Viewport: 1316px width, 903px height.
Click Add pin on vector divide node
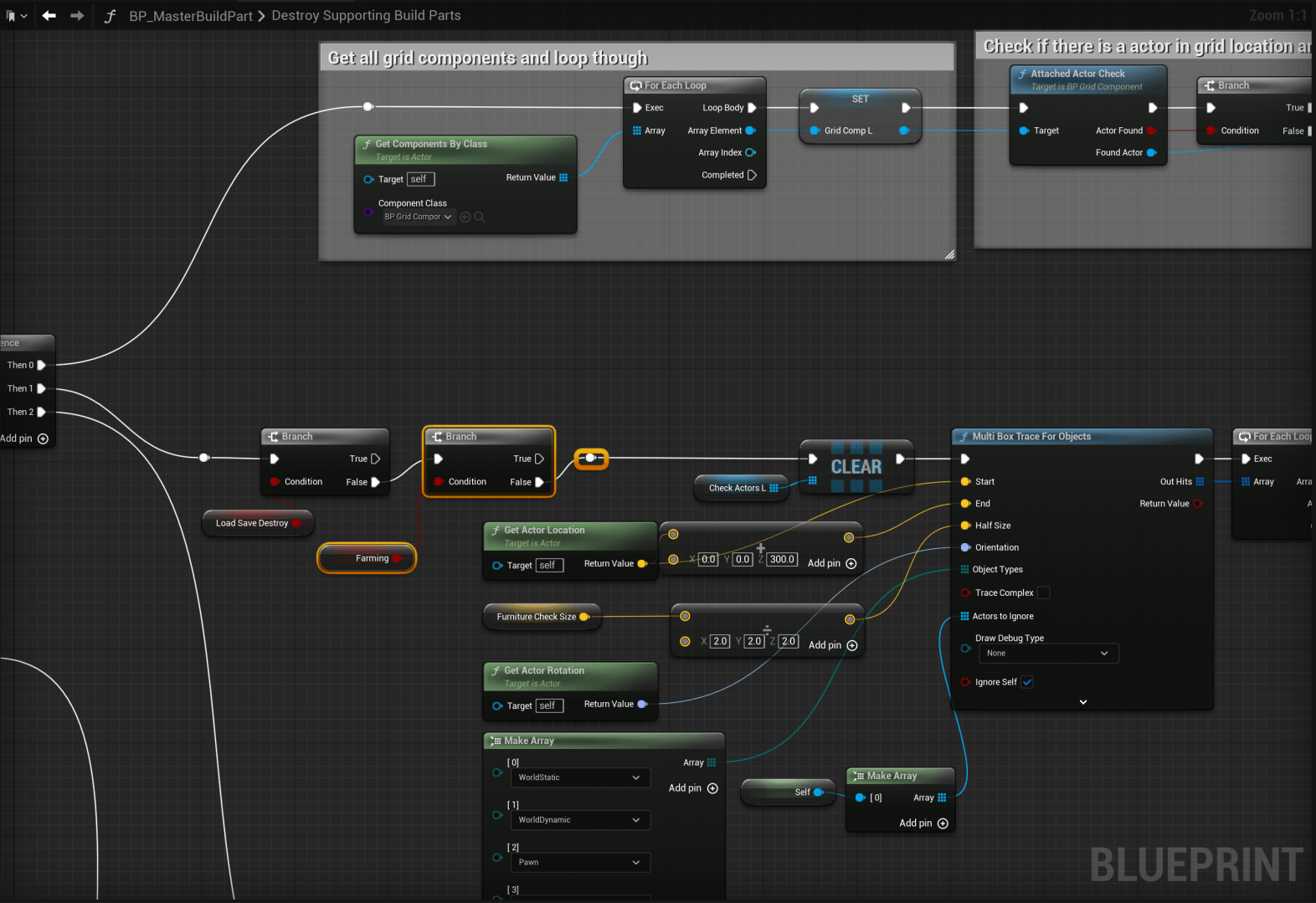click(x=832, y=645)
